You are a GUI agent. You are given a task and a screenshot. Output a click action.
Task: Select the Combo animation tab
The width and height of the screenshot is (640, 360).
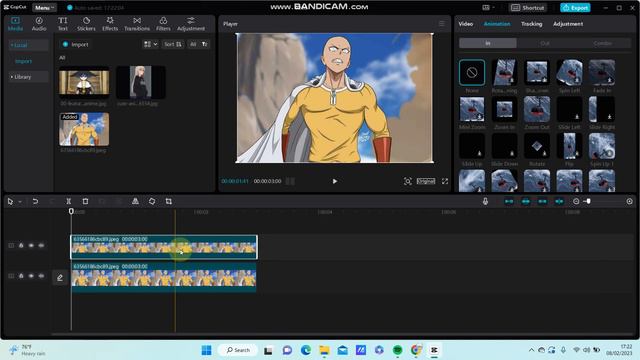click(x=602, y=43)
